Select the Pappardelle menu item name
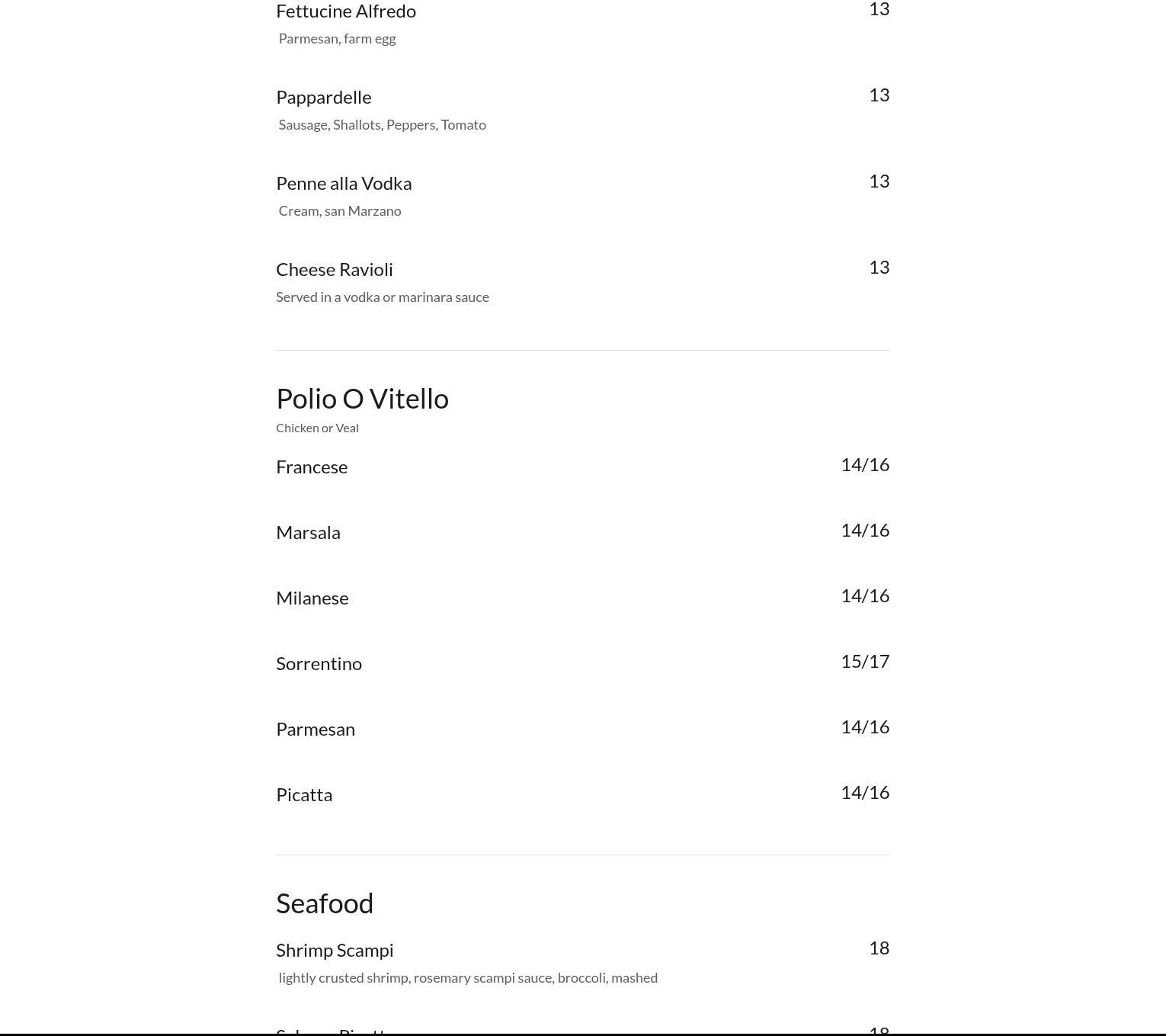 tap(324, 98)
